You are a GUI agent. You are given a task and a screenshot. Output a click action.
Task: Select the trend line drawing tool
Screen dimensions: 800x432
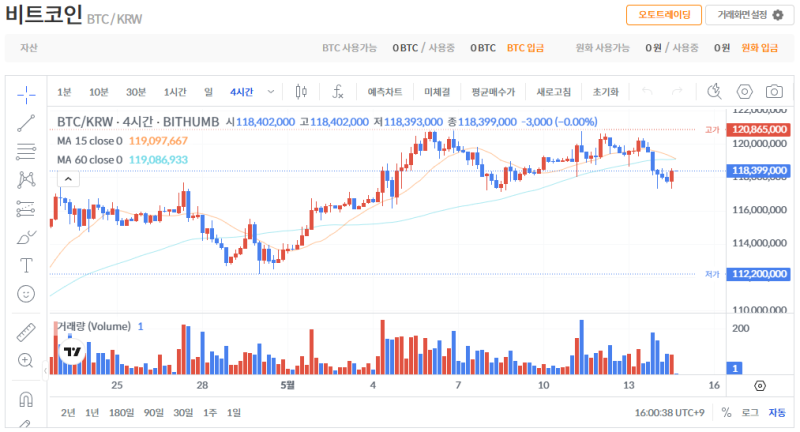tap(26, 123)
